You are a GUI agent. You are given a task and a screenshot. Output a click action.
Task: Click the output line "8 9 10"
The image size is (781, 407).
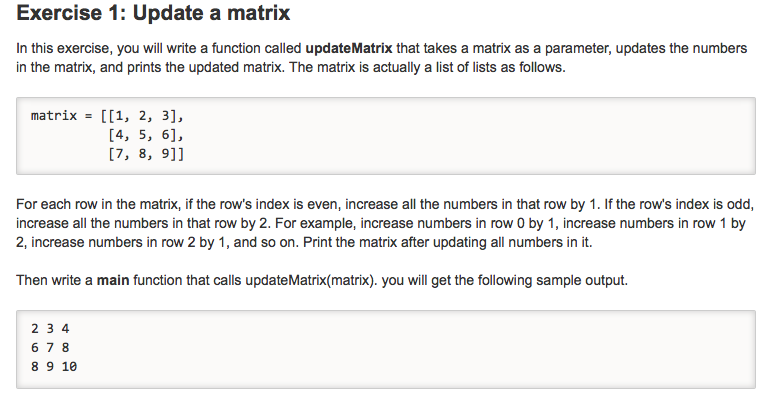click(54, 367)
